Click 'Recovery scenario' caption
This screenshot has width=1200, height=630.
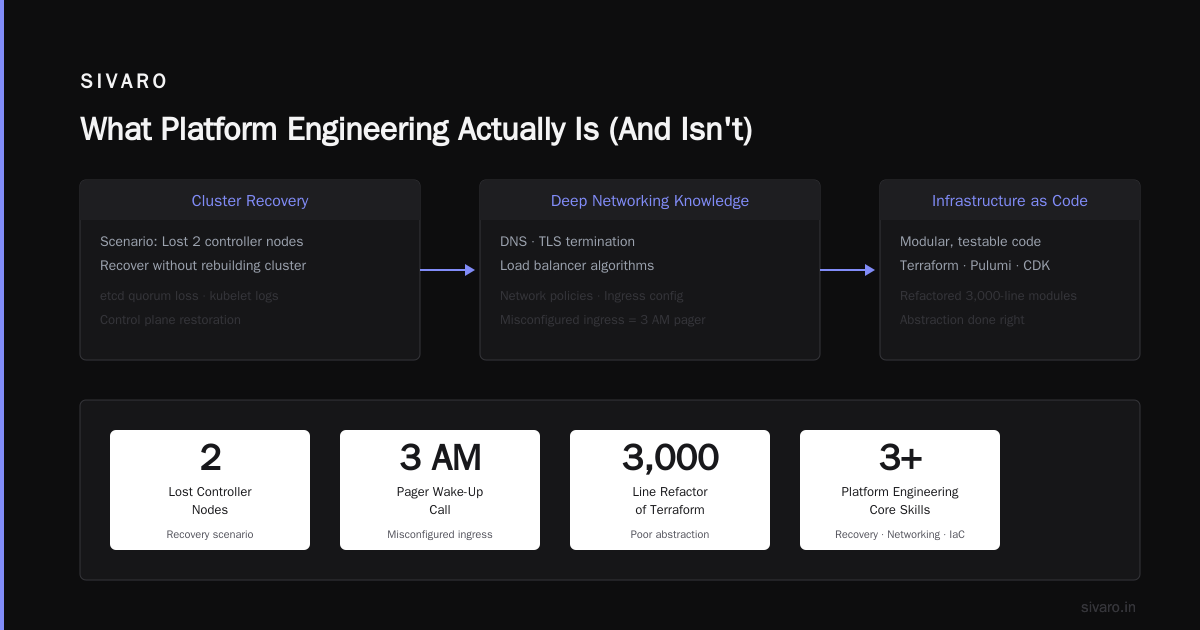click(x=210, y=534)
